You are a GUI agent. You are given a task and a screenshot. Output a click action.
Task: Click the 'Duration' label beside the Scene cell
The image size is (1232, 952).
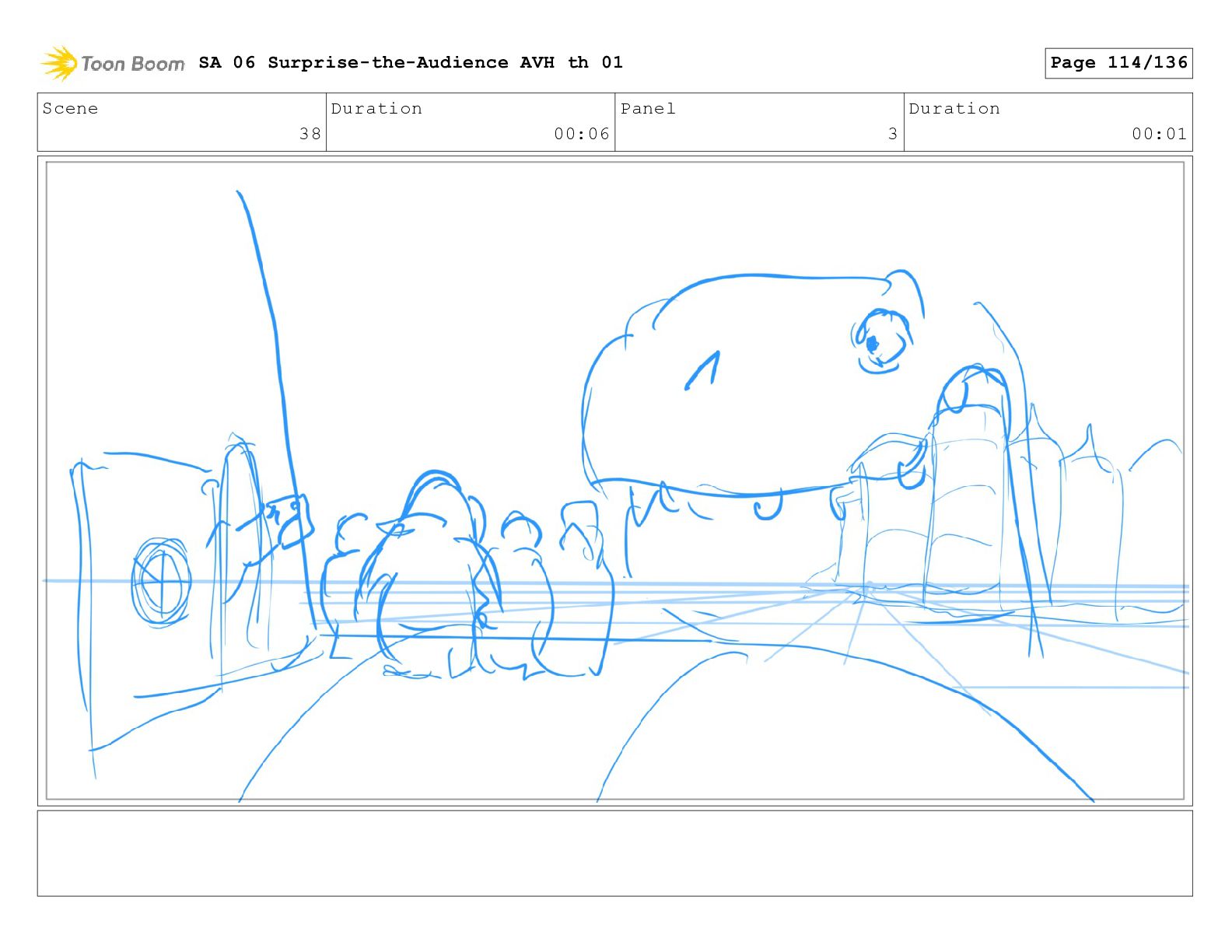(376, 109)
